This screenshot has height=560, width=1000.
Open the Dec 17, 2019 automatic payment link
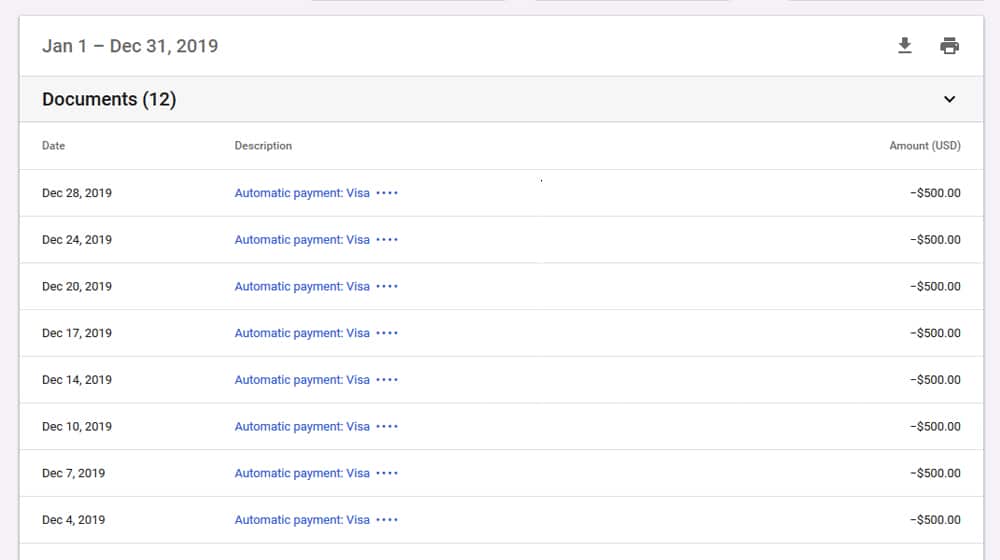[x=316, y=333]
